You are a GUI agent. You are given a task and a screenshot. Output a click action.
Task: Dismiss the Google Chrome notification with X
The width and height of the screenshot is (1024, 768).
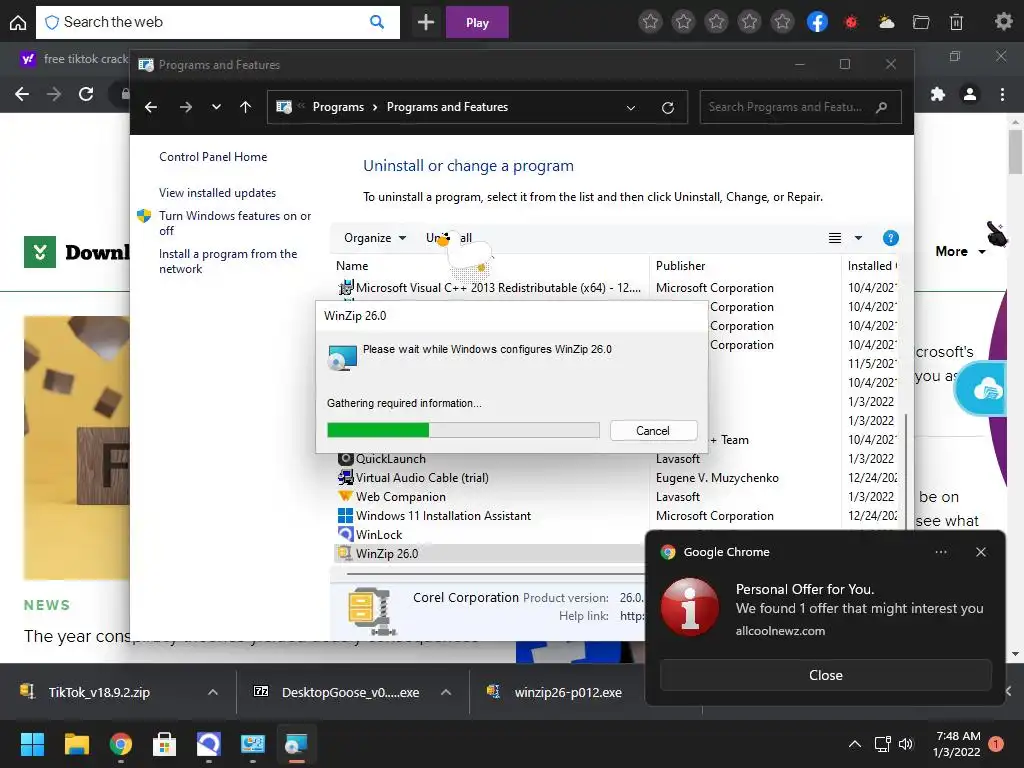[981, 552]
